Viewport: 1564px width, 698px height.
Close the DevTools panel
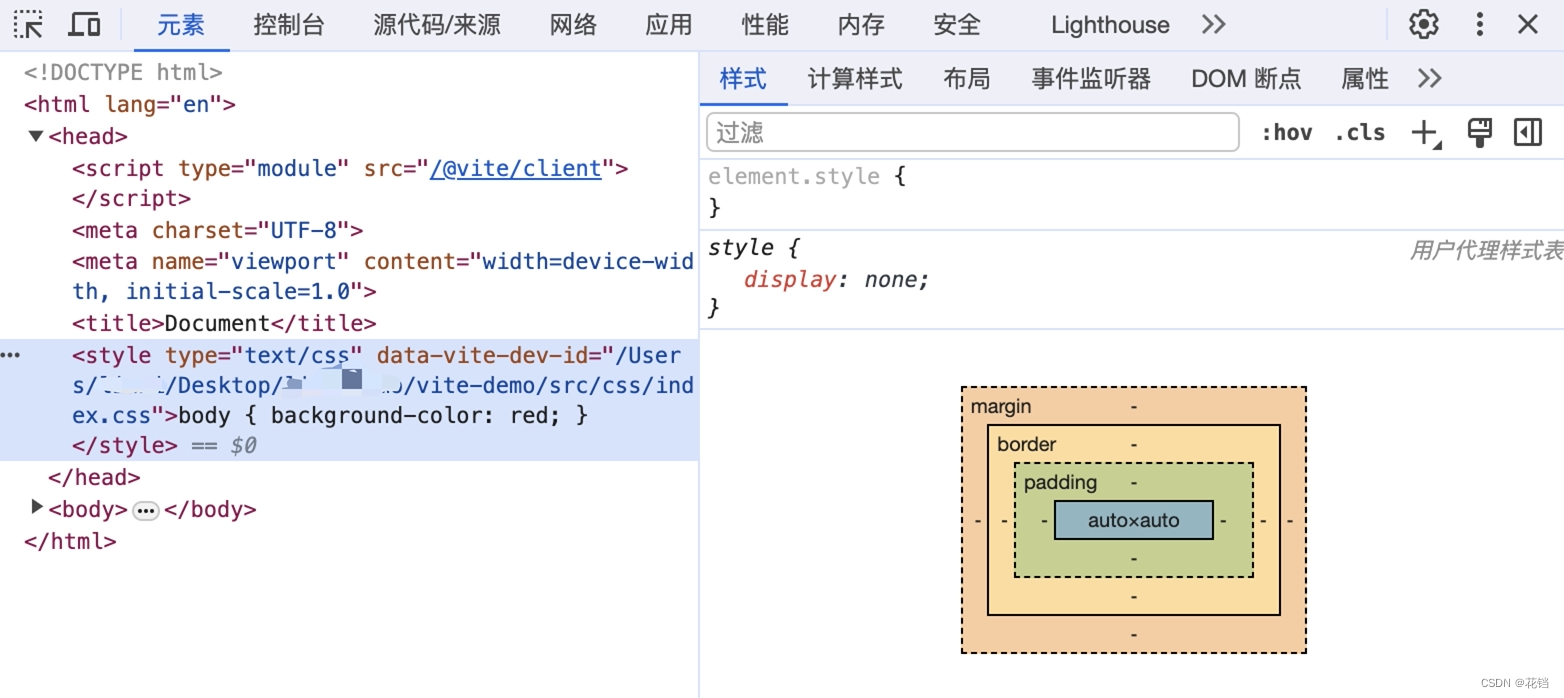pos(1528,25)
